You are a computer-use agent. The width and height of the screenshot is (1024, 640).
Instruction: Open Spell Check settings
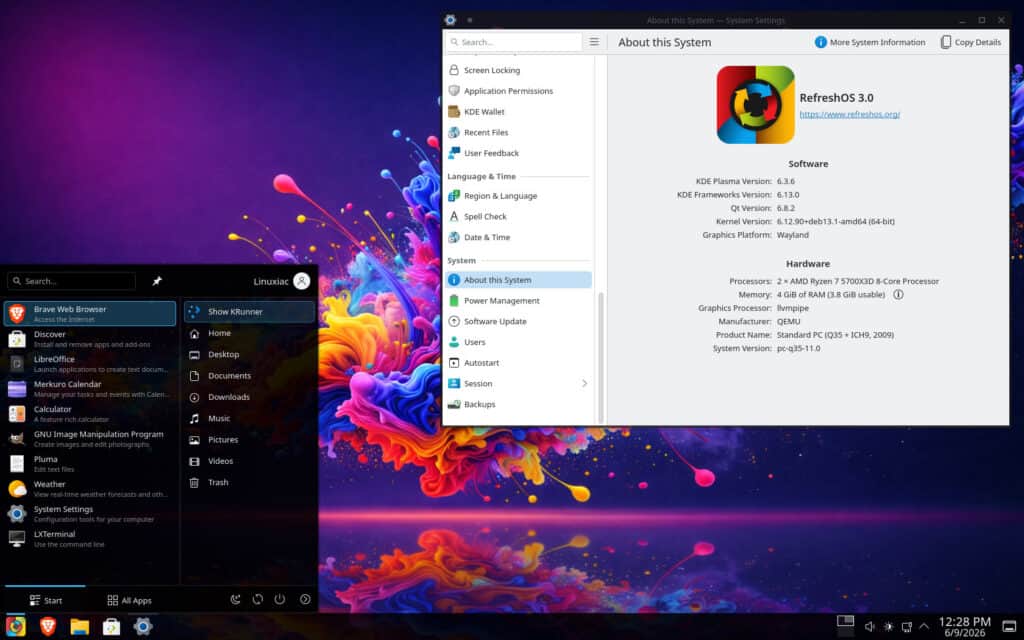(519, 216)
